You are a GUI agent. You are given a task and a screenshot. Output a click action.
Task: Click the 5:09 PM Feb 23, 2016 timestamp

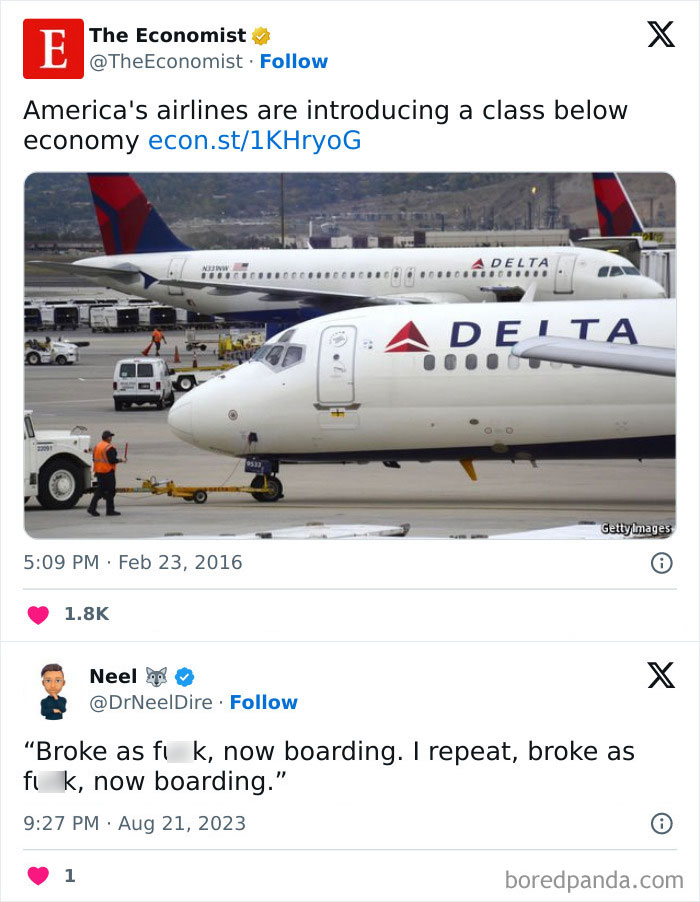point(133,563)
